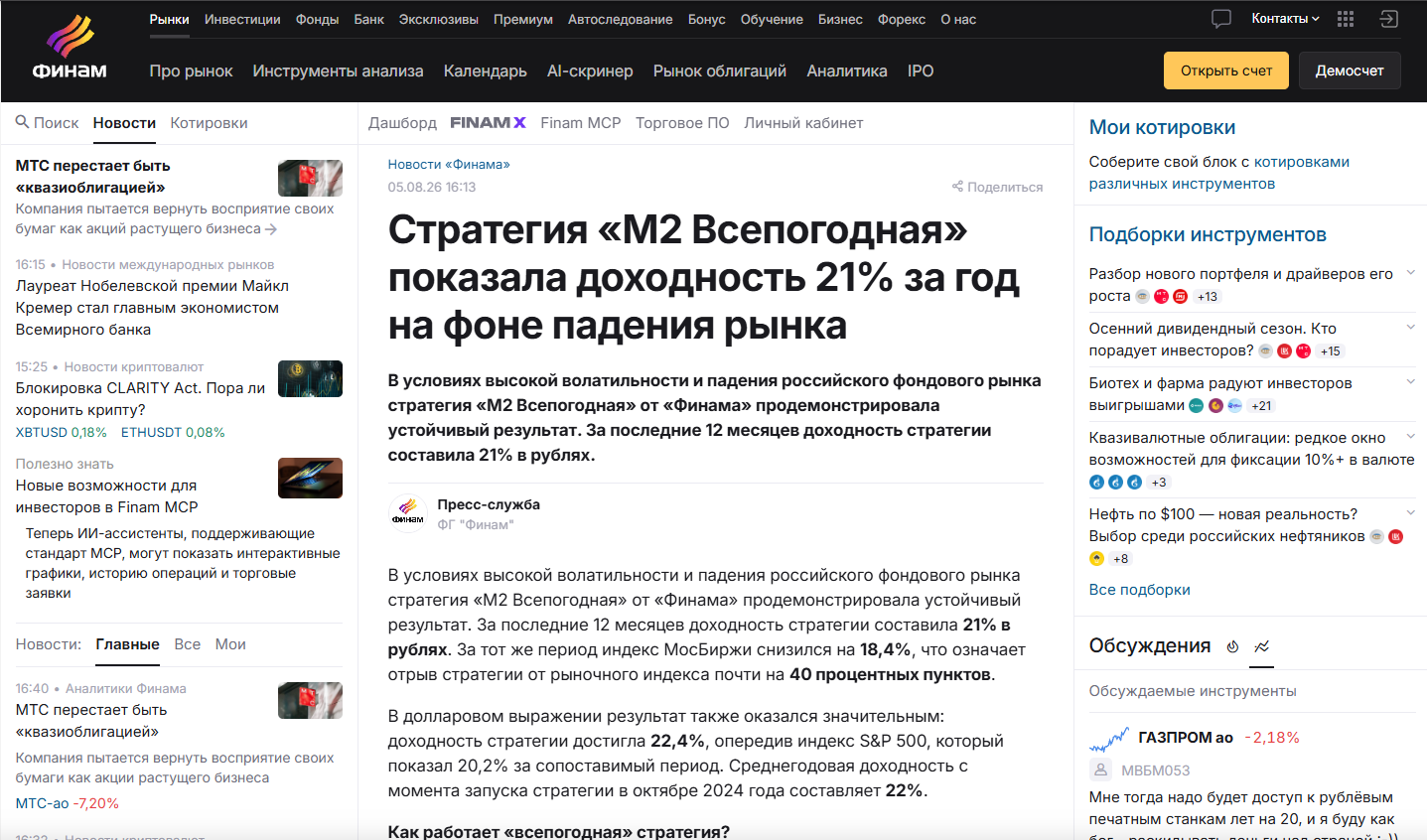Click the МВБМ053 user avatar icon
Screen dimensions: 1427x840
1100,770
